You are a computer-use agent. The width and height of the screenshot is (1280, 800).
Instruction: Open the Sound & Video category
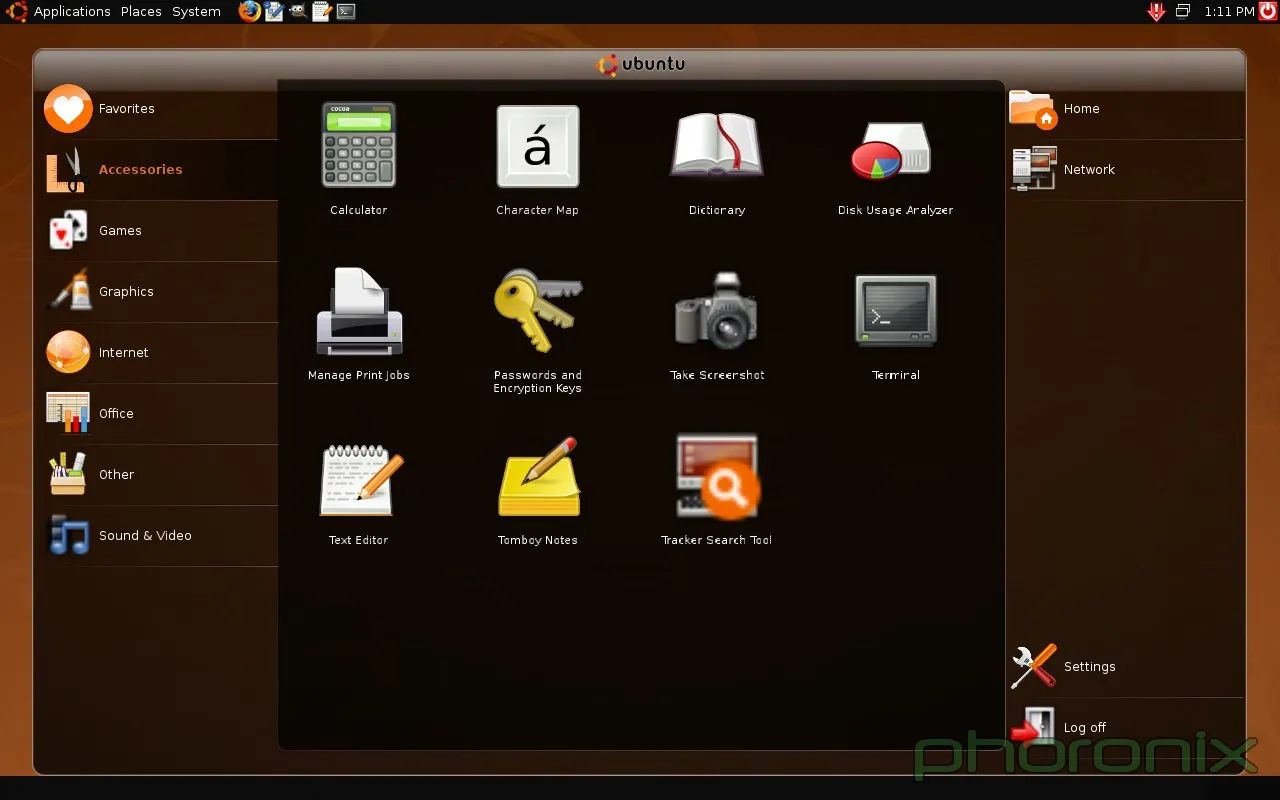tap(160, 536)
